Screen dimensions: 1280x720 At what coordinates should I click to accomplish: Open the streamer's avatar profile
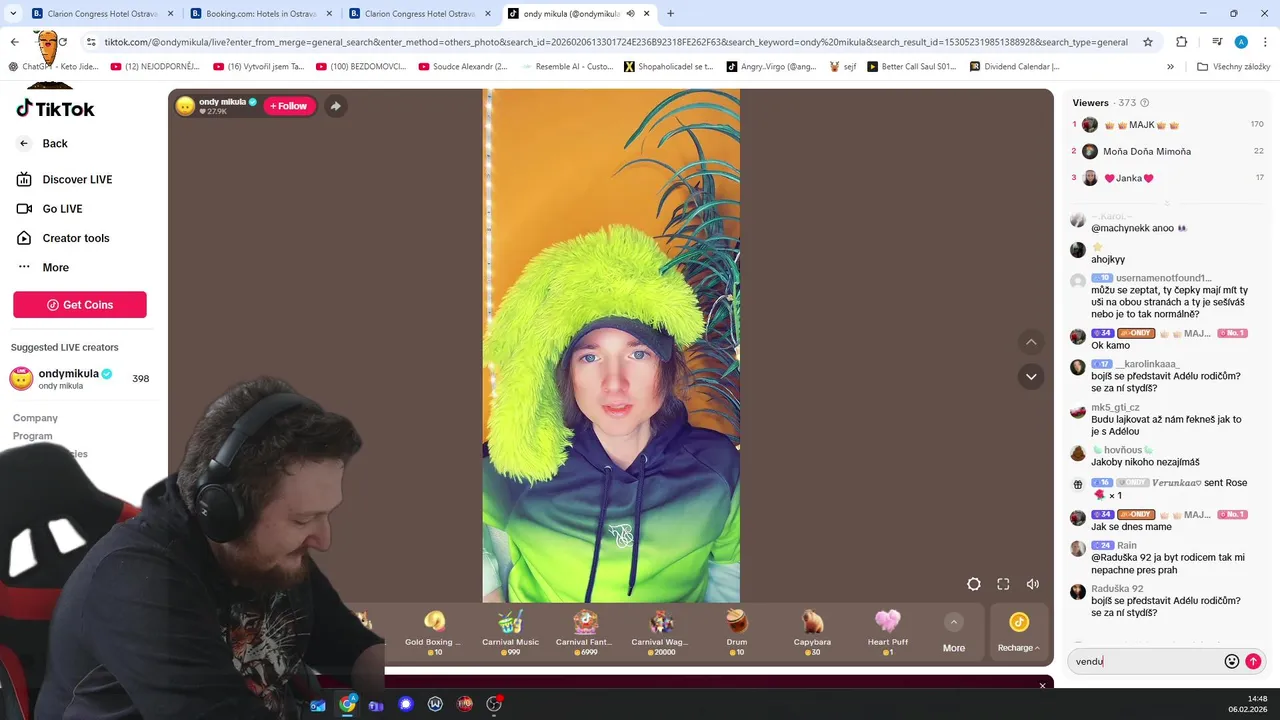click(x=185, y=106)
